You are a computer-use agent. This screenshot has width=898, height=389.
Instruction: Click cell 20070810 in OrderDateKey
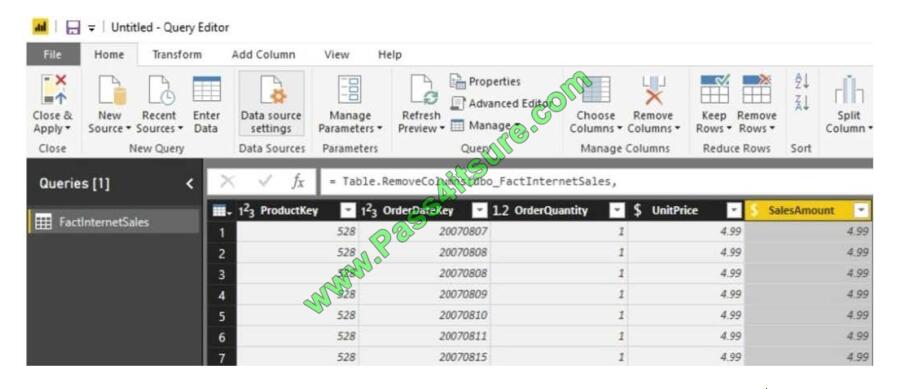[424, 316]
